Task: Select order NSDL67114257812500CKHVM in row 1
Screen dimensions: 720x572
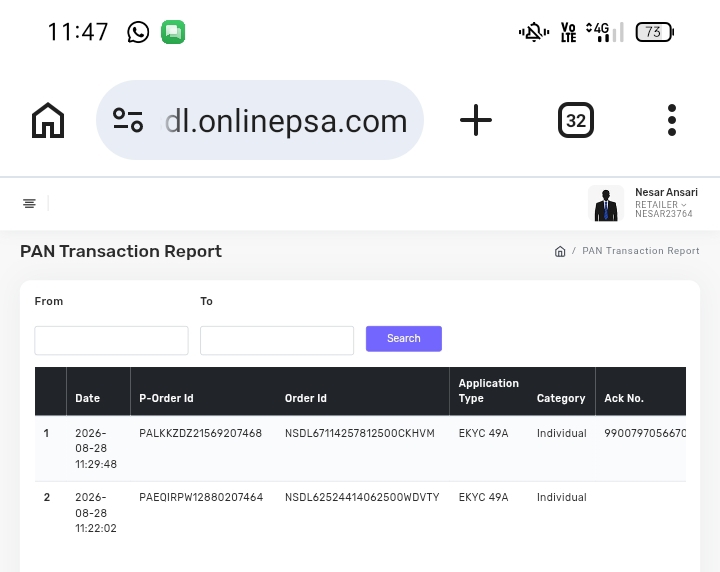Action: tap(360, 433)
